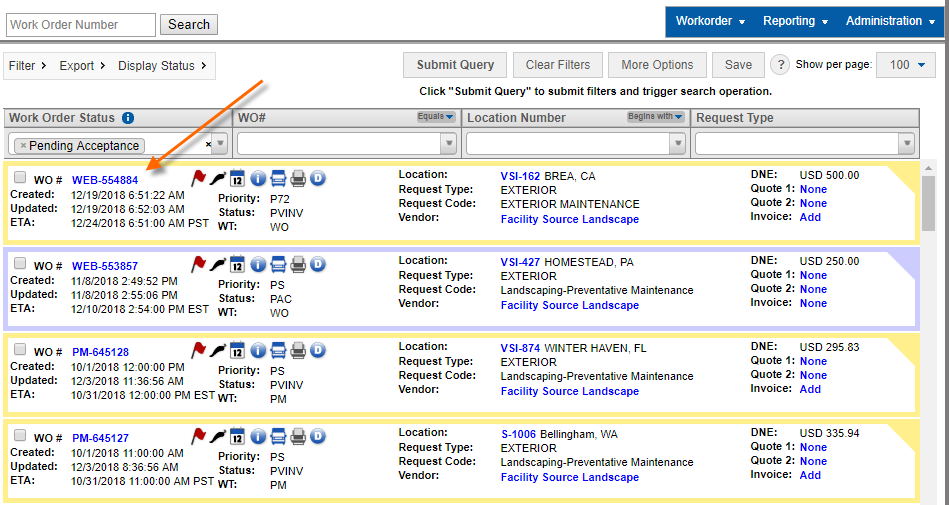Click the blue print-view icon for WEB-554884
This screenshot has height=505, width=949.
tap(278, 179)
